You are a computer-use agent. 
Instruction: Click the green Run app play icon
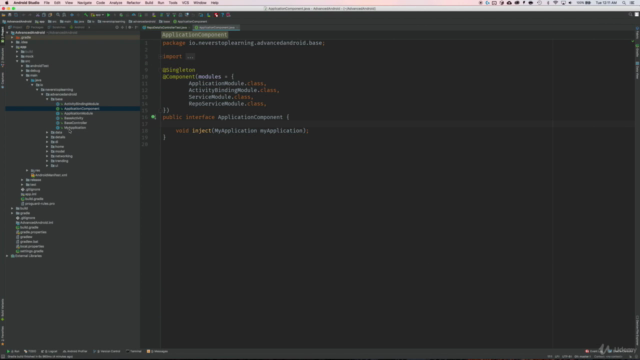tap(108, 15)
